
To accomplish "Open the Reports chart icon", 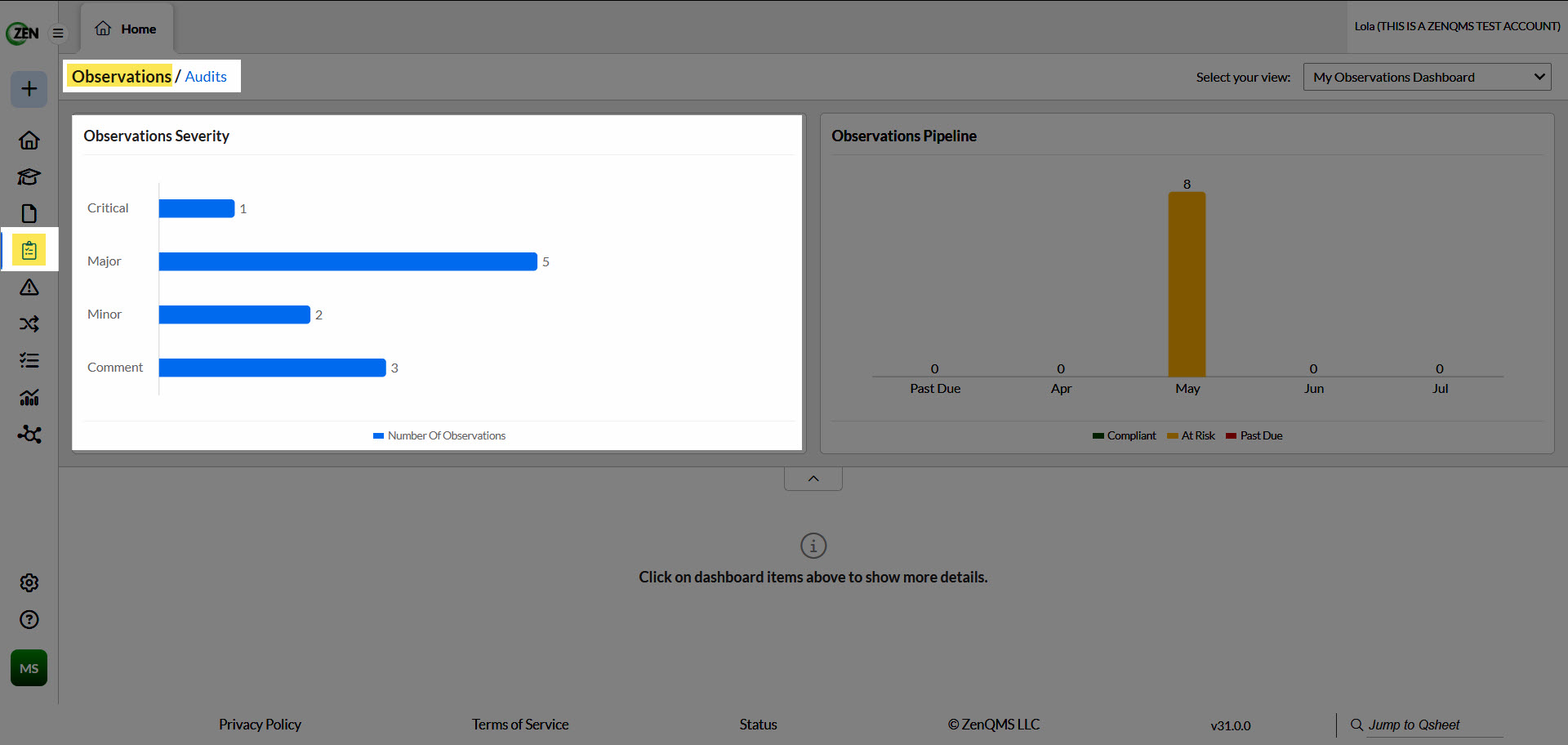I will pyautogui.click(x=29, y=398).
